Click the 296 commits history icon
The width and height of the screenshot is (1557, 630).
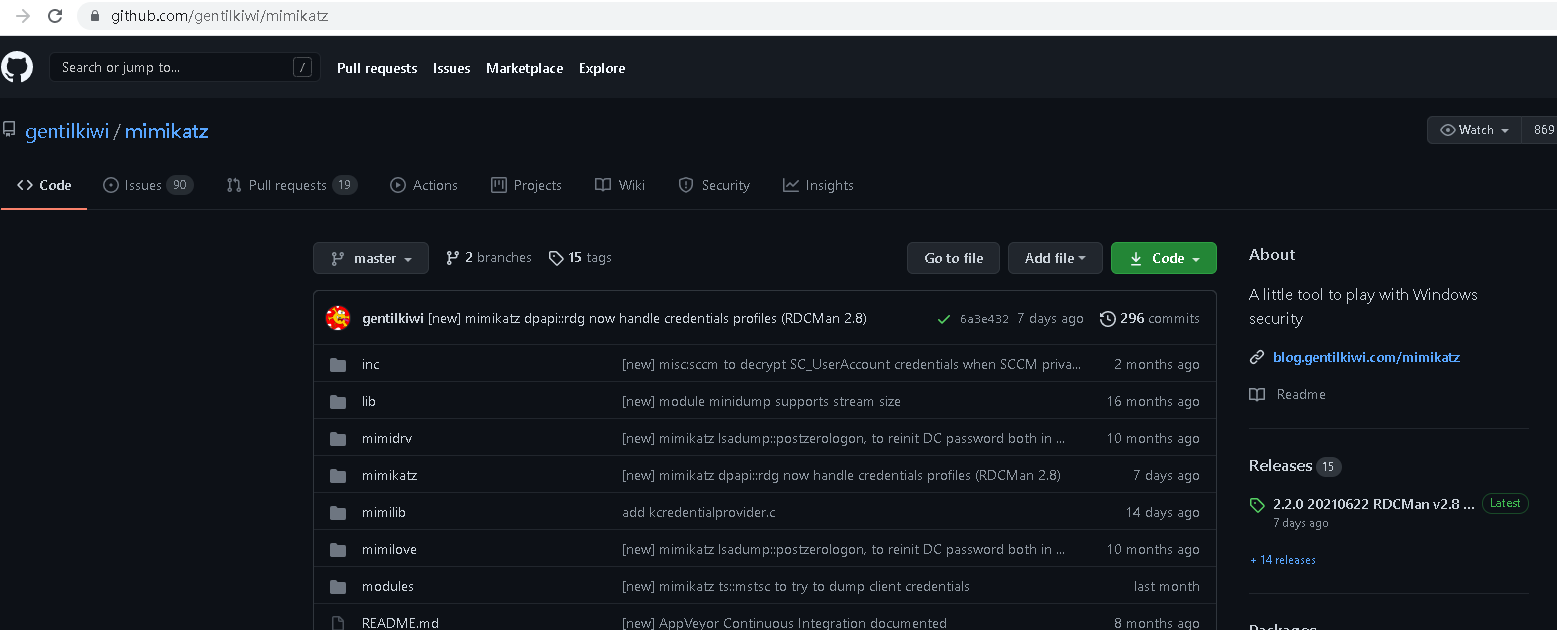pyautogui.click(x=1107, y=319)
